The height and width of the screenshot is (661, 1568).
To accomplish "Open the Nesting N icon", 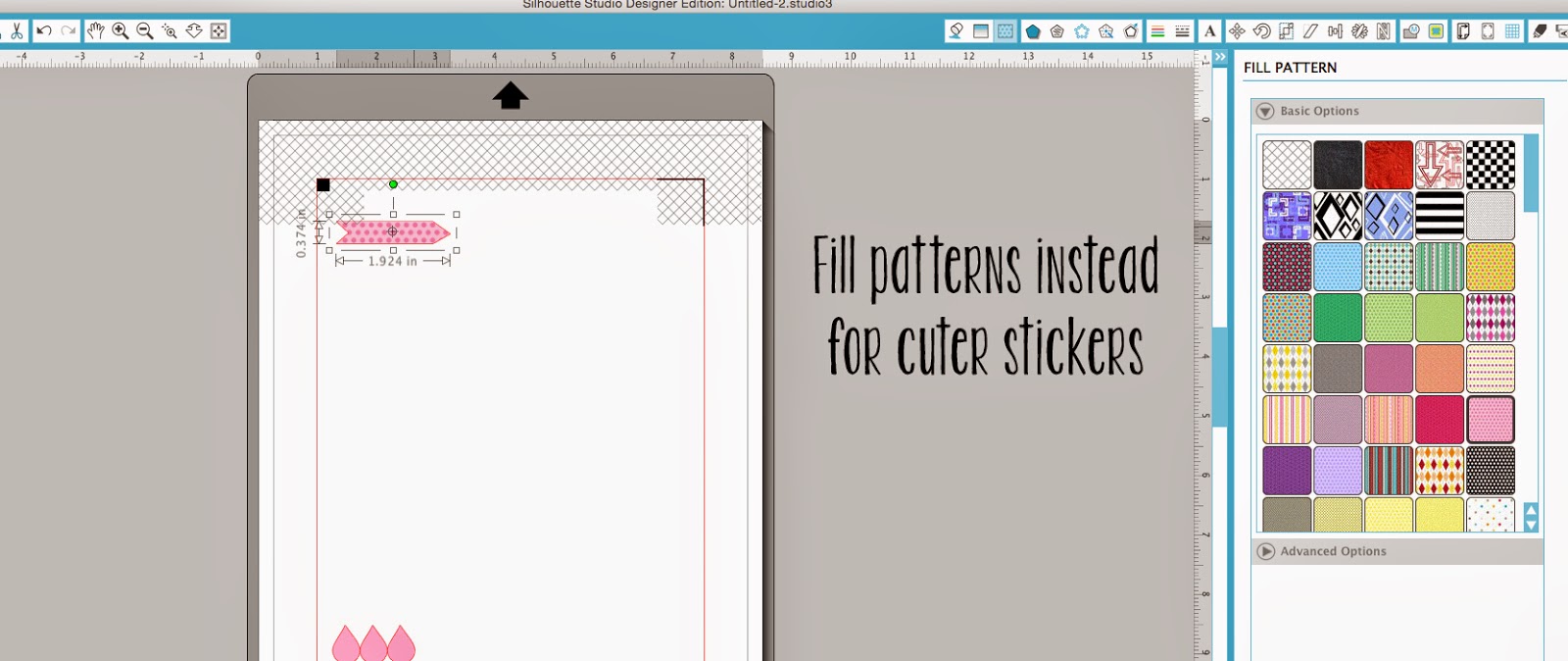I will (1384, 31).
